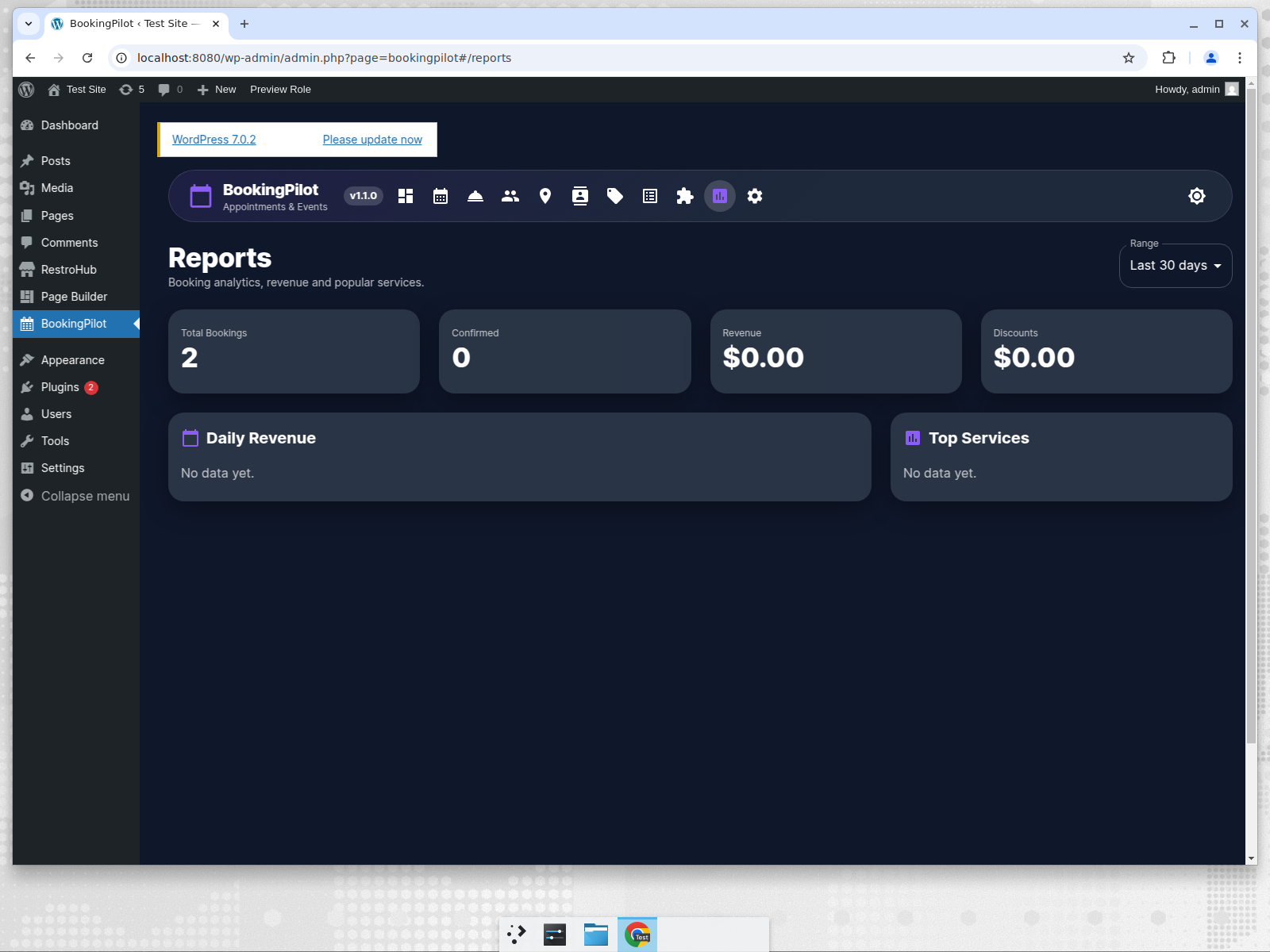The height and width of the screenshot is (952, 1270).
Task: Click the Please update now link
Action: pyautogui.click(x=372, y=140)
